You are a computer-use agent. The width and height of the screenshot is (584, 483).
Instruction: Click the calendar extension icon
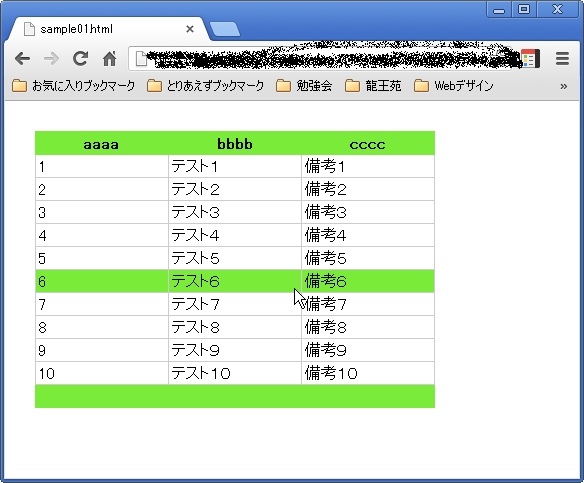click(x=530, y=58)
